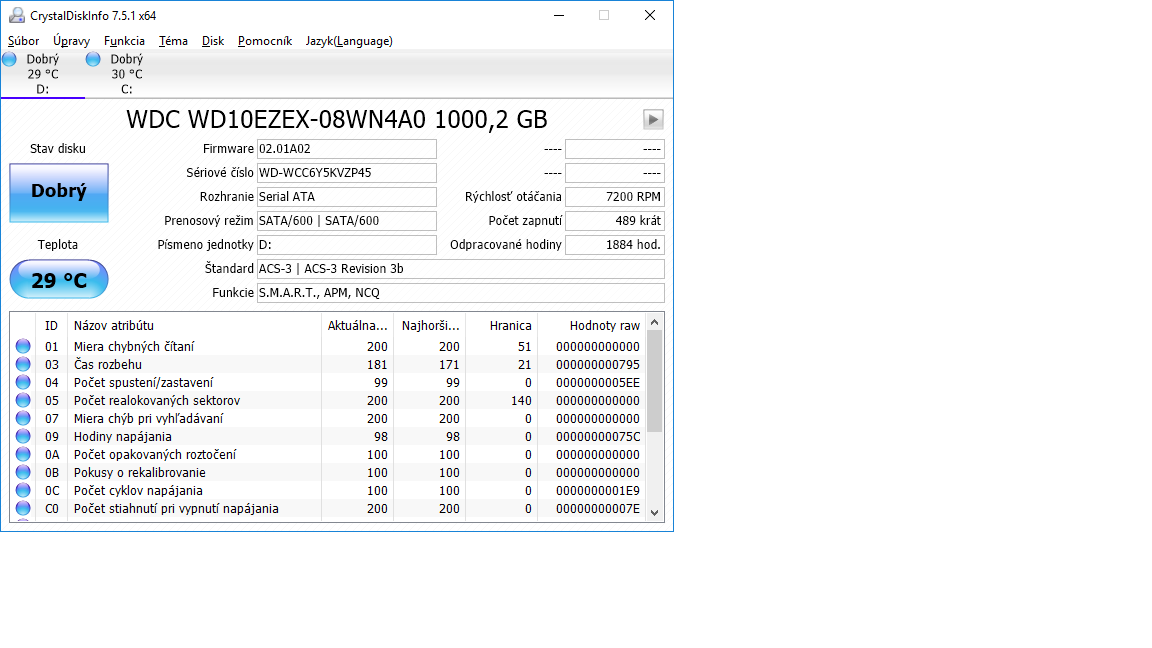Click raw value 000000000795
The image size is (1152, 648).
598,364
